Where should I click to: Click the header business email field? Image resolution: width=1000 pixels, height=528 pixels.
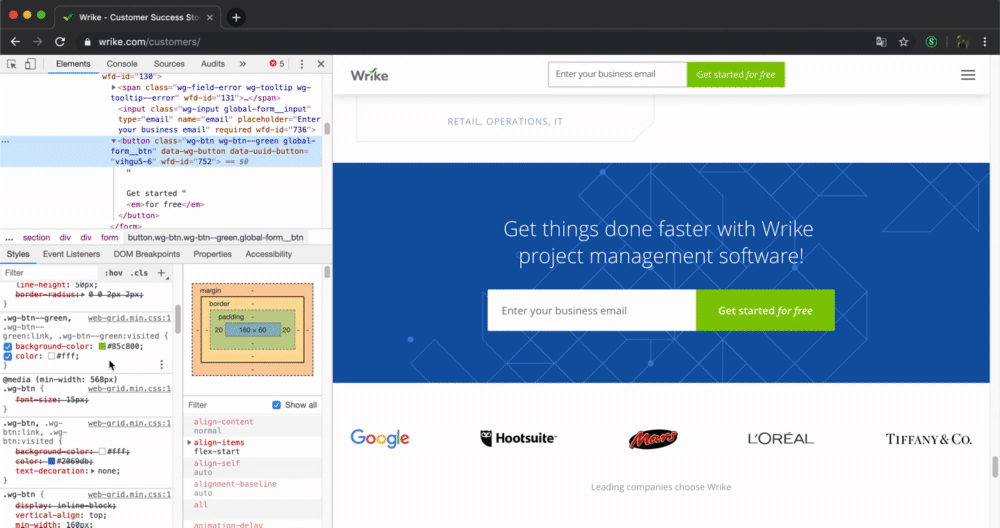click(x=617, y=75)
